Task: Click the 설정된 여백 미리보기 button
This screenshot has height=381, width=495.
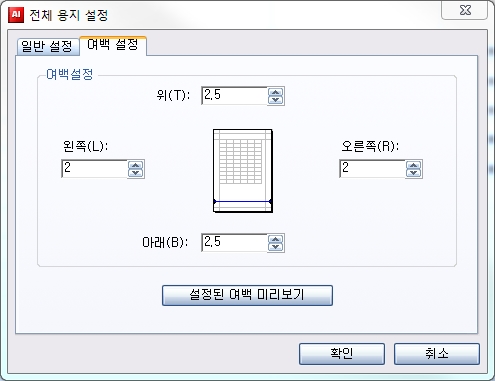Action: pyautogui.click(x=247, y=295)
